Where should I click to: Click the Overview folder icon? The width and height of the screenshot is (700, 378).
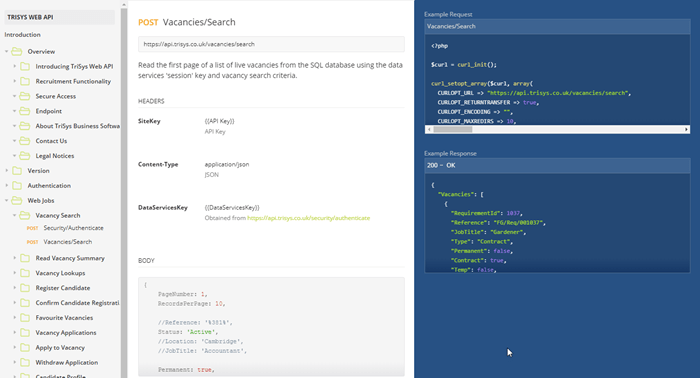(17, 51)
